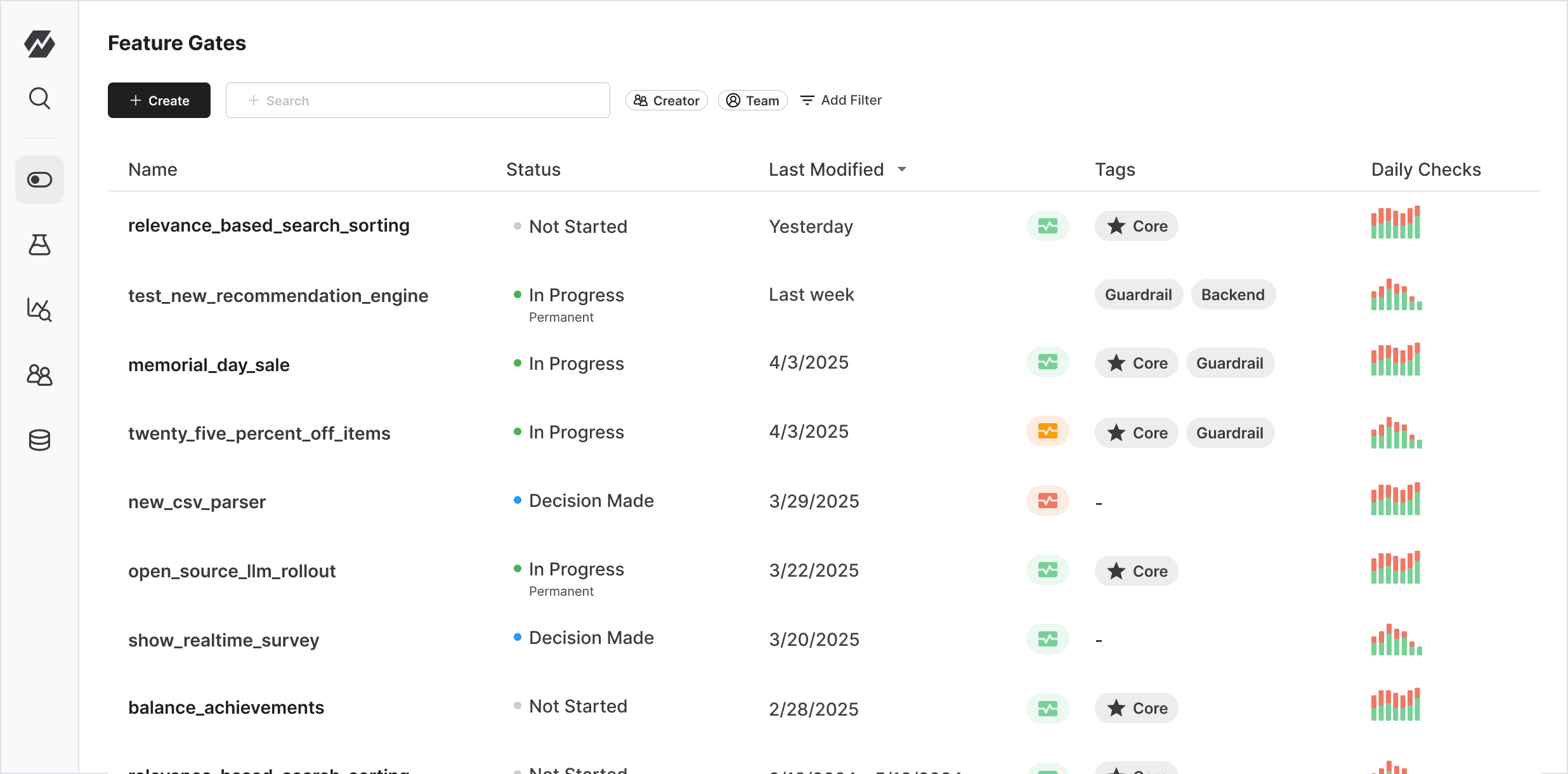Open database icon in sidebar
Viewport: 1568px width, 774px height.
[x=39, y=440]
